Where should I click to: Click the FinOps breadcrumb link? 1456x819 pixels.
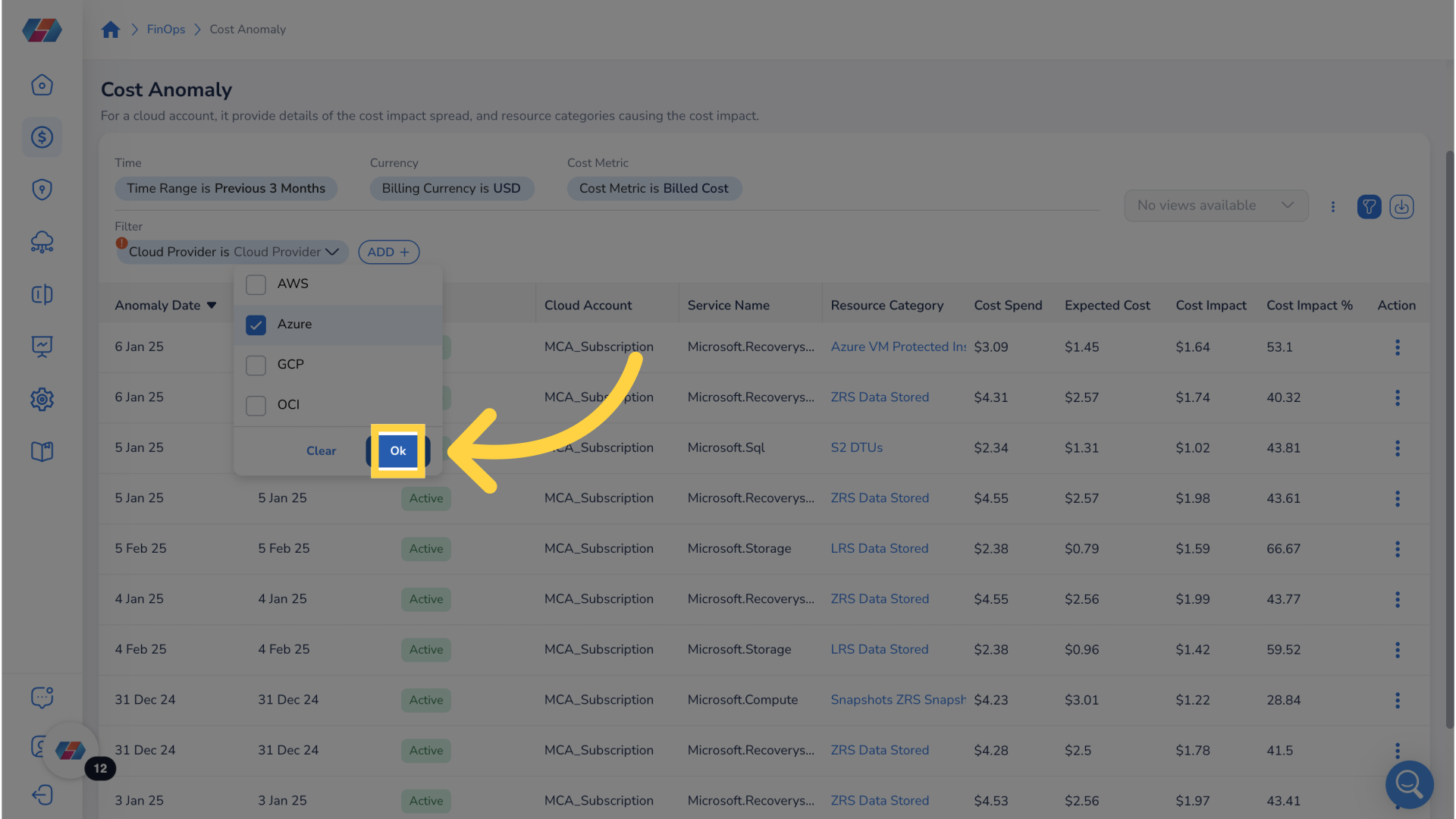point(166,30)
